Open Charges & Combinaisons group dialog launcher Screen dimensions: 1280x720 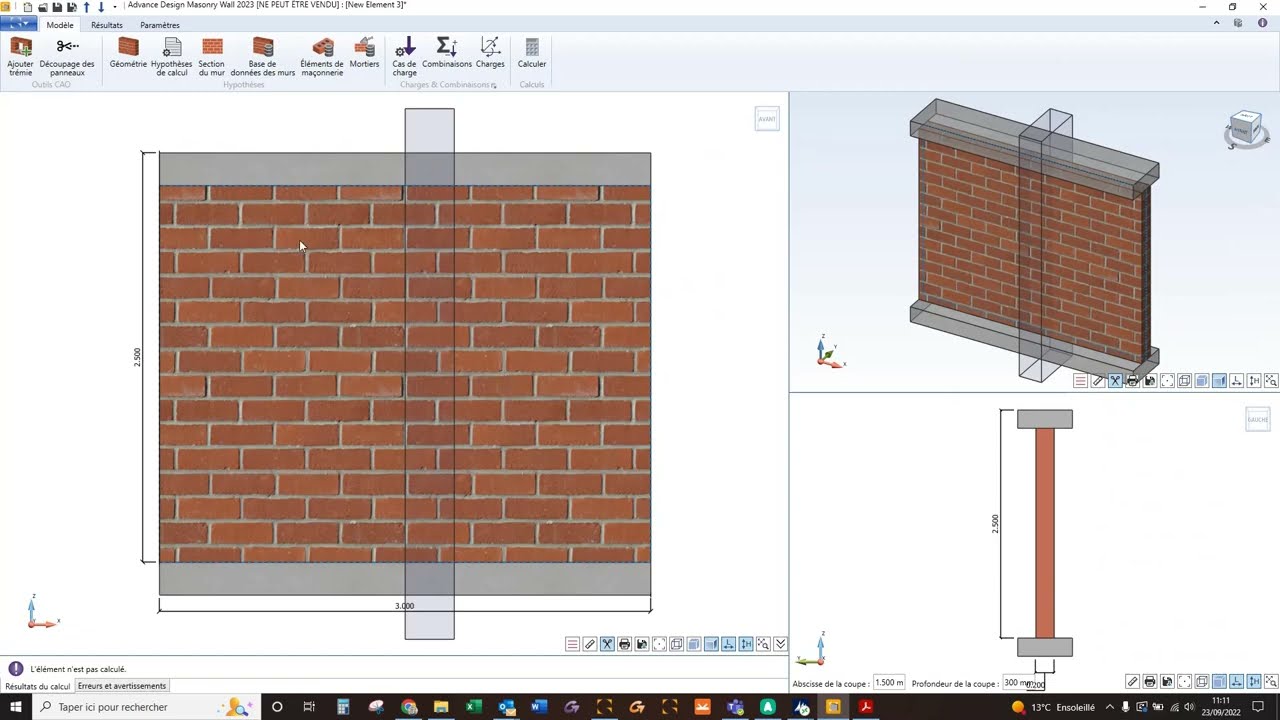494,85
